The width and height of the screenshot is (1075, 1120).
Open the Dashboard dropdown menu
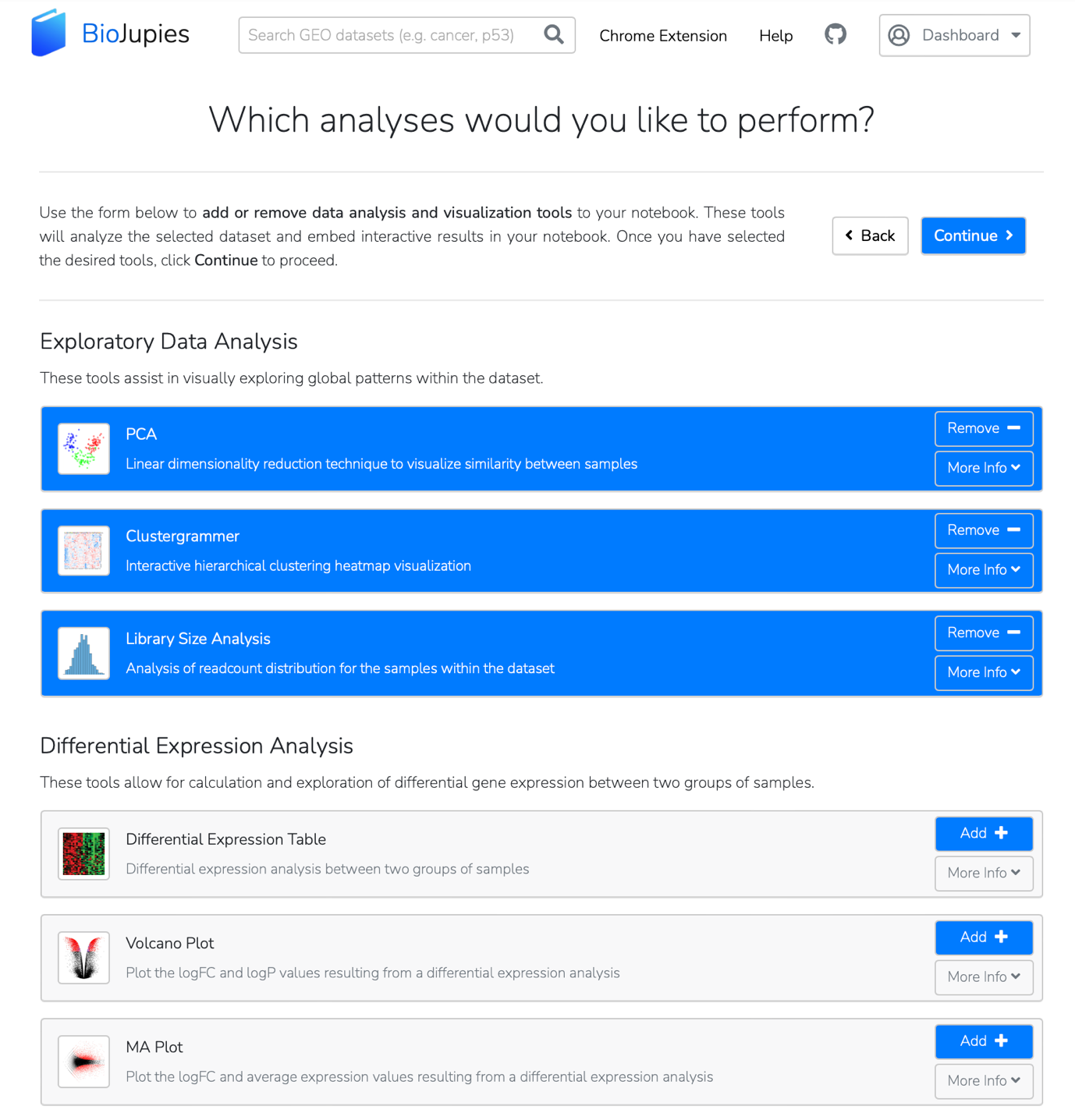tap(954, 35)
